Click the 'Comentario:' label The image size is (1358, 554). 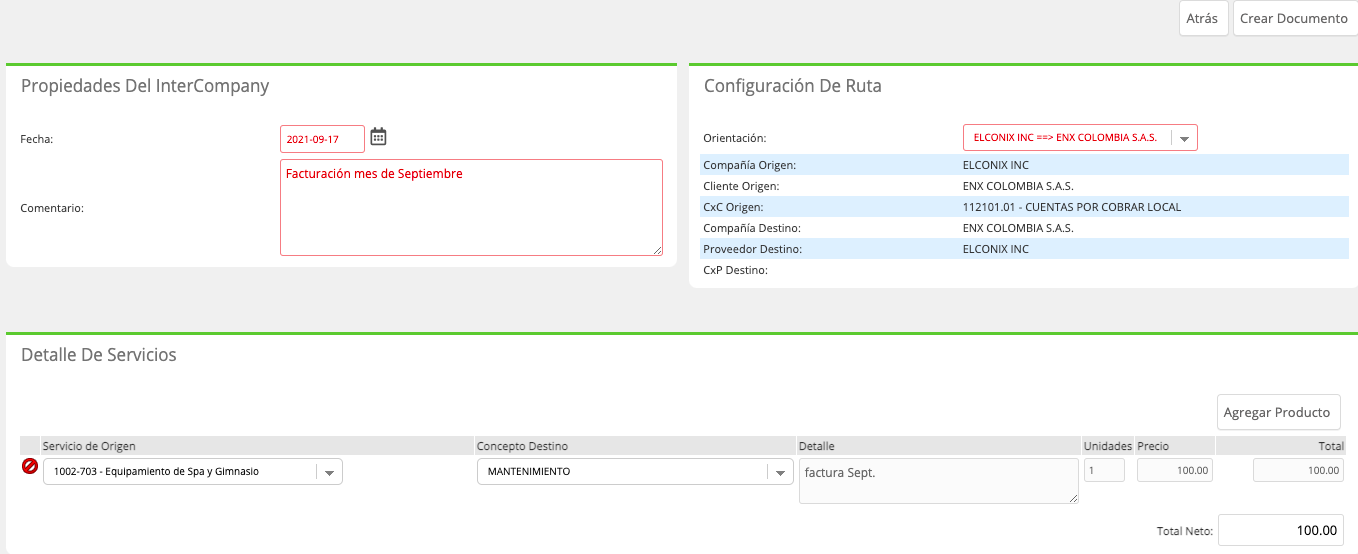click(x=52, y=208)
